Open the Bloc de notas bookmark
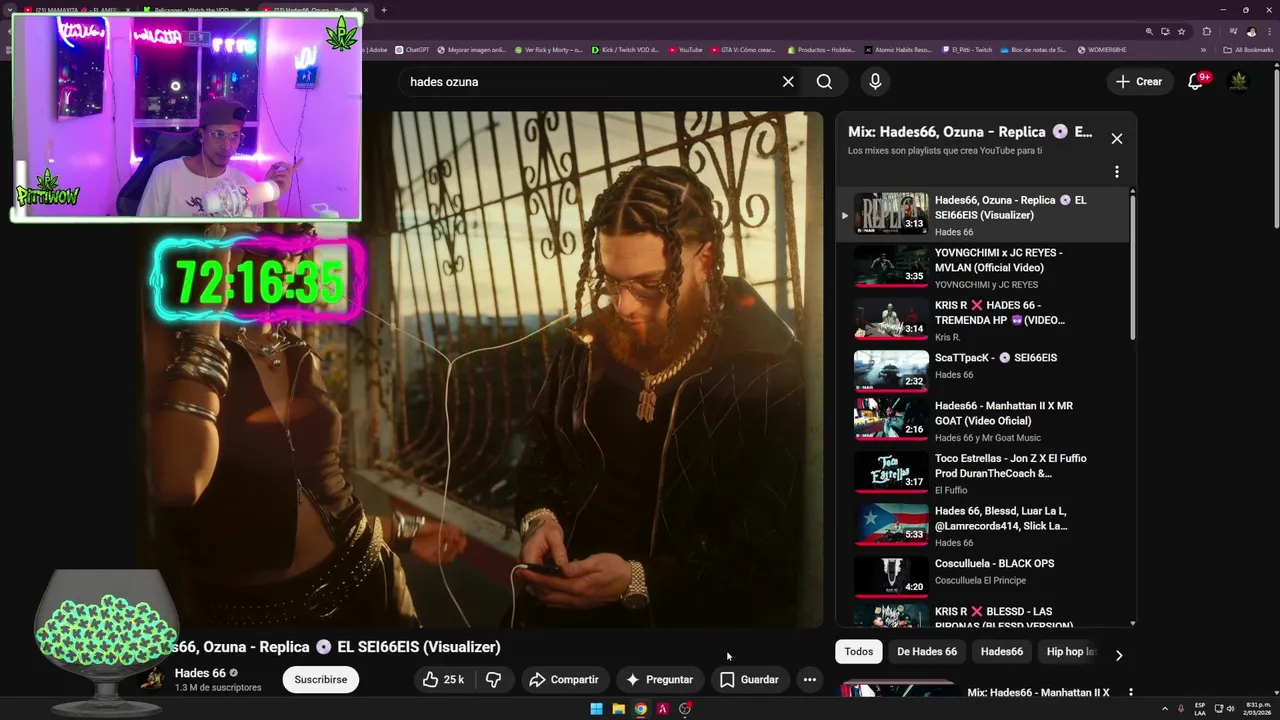1280x720 pixels. tap(1033, 50)
